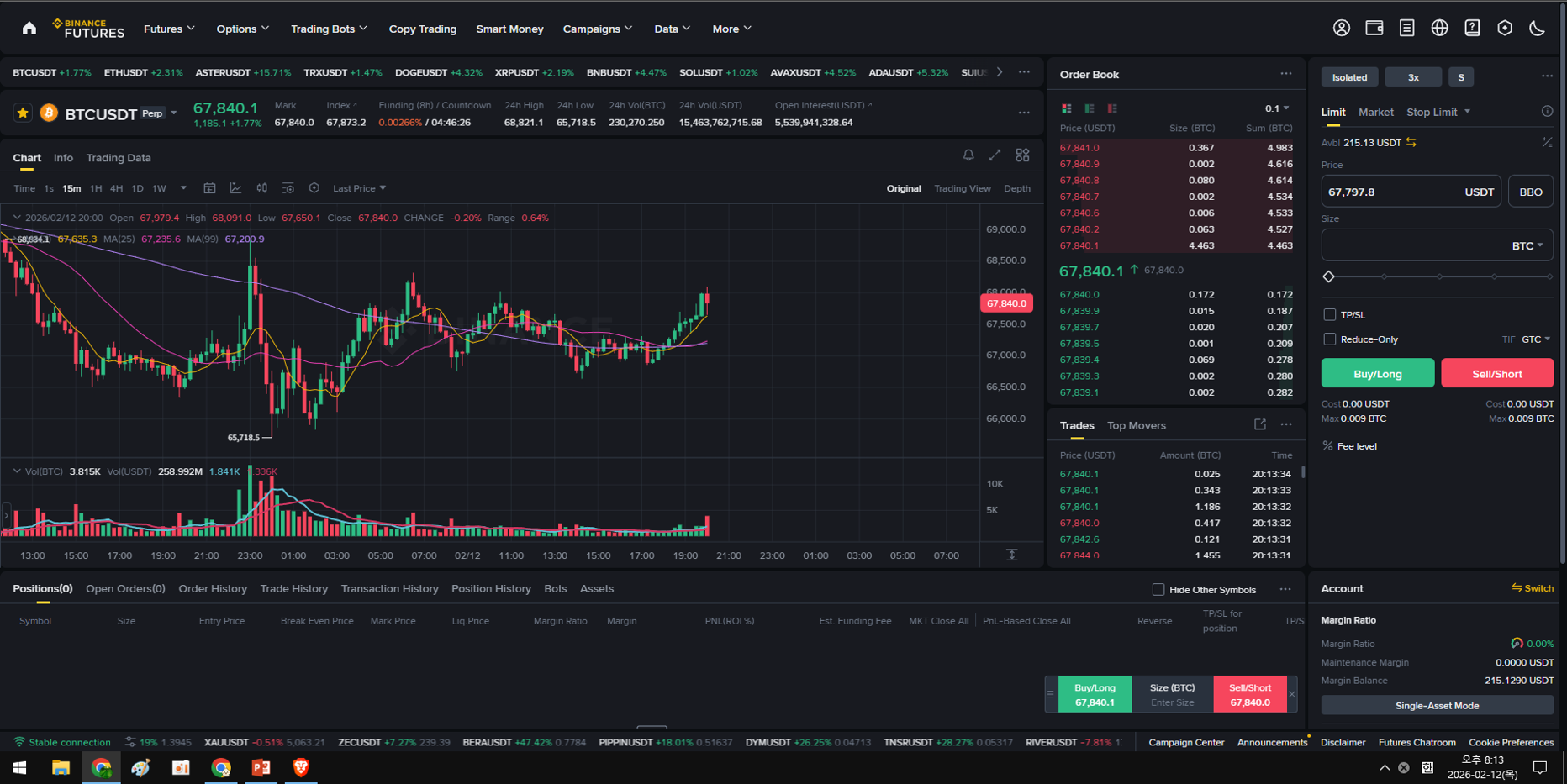Click green Buy/Long button in order form

[x=1378, y=373]
